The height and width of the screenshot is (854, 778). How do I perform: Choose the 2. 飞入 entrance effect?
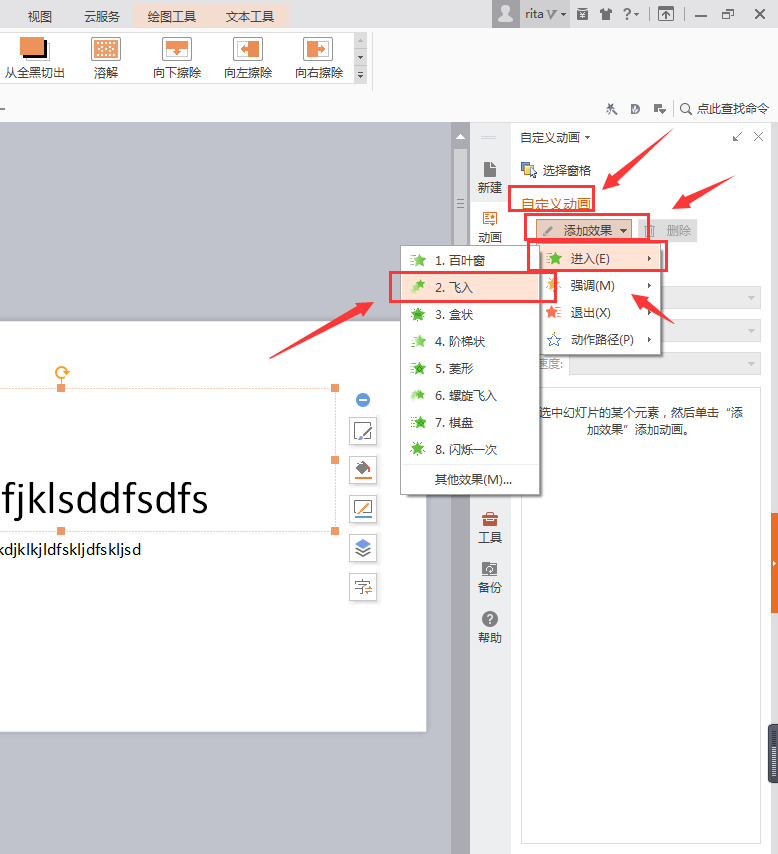click(470, 287)
